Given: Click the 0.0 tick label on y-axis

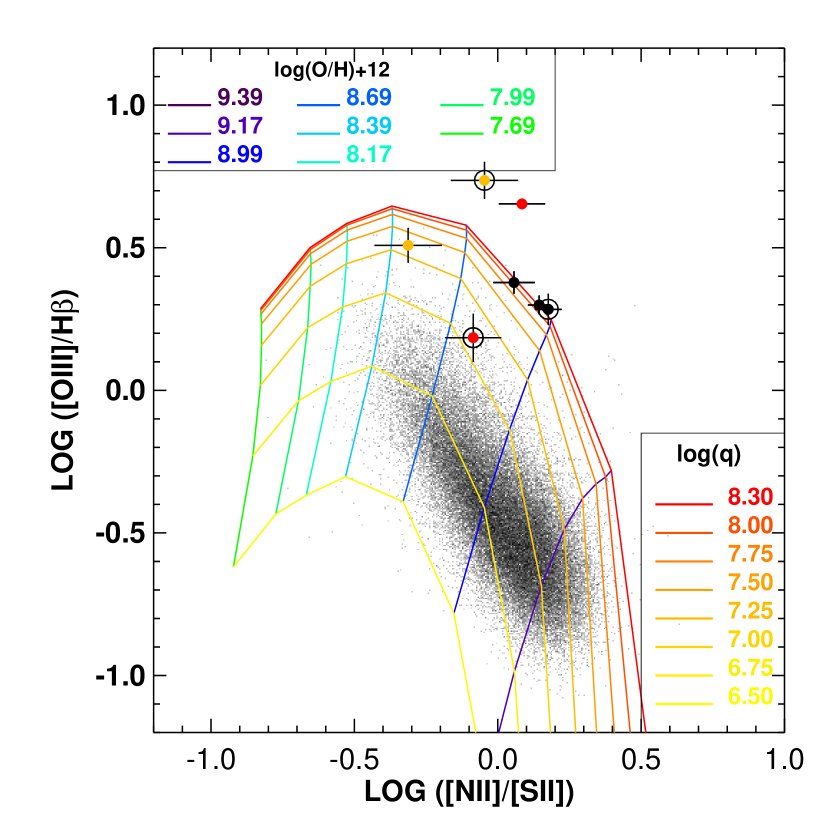Looking at the screenshot, I should pos(125,391).
